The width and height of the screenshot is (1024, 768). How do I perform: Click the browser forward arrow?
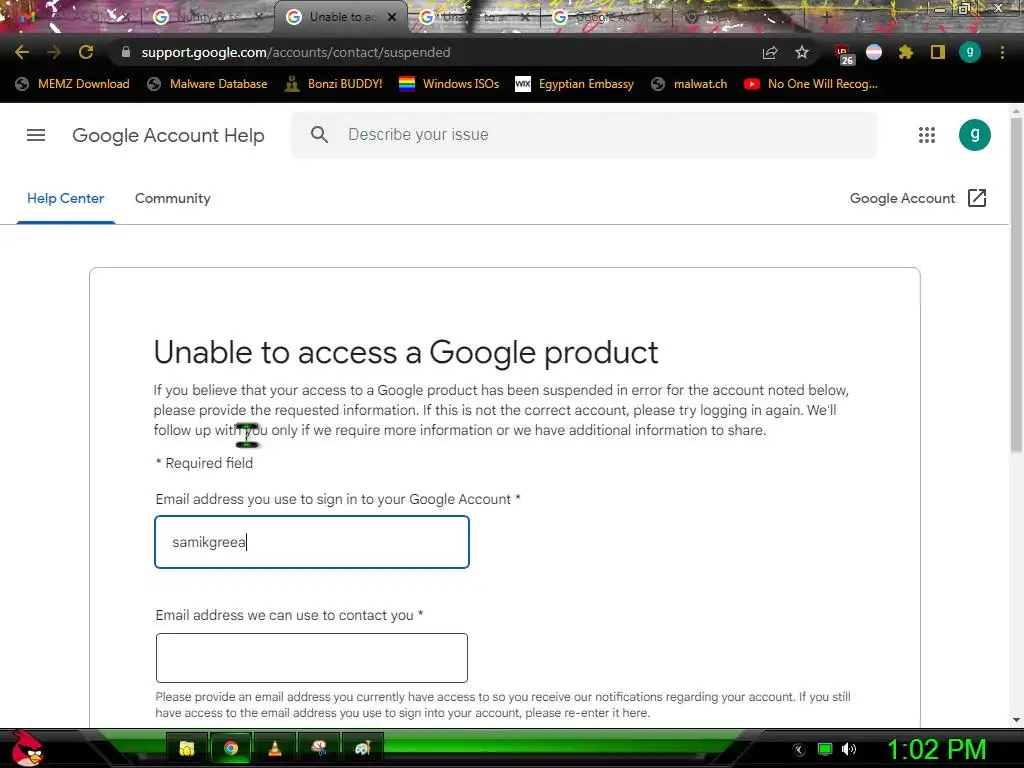tap(54, 52)
